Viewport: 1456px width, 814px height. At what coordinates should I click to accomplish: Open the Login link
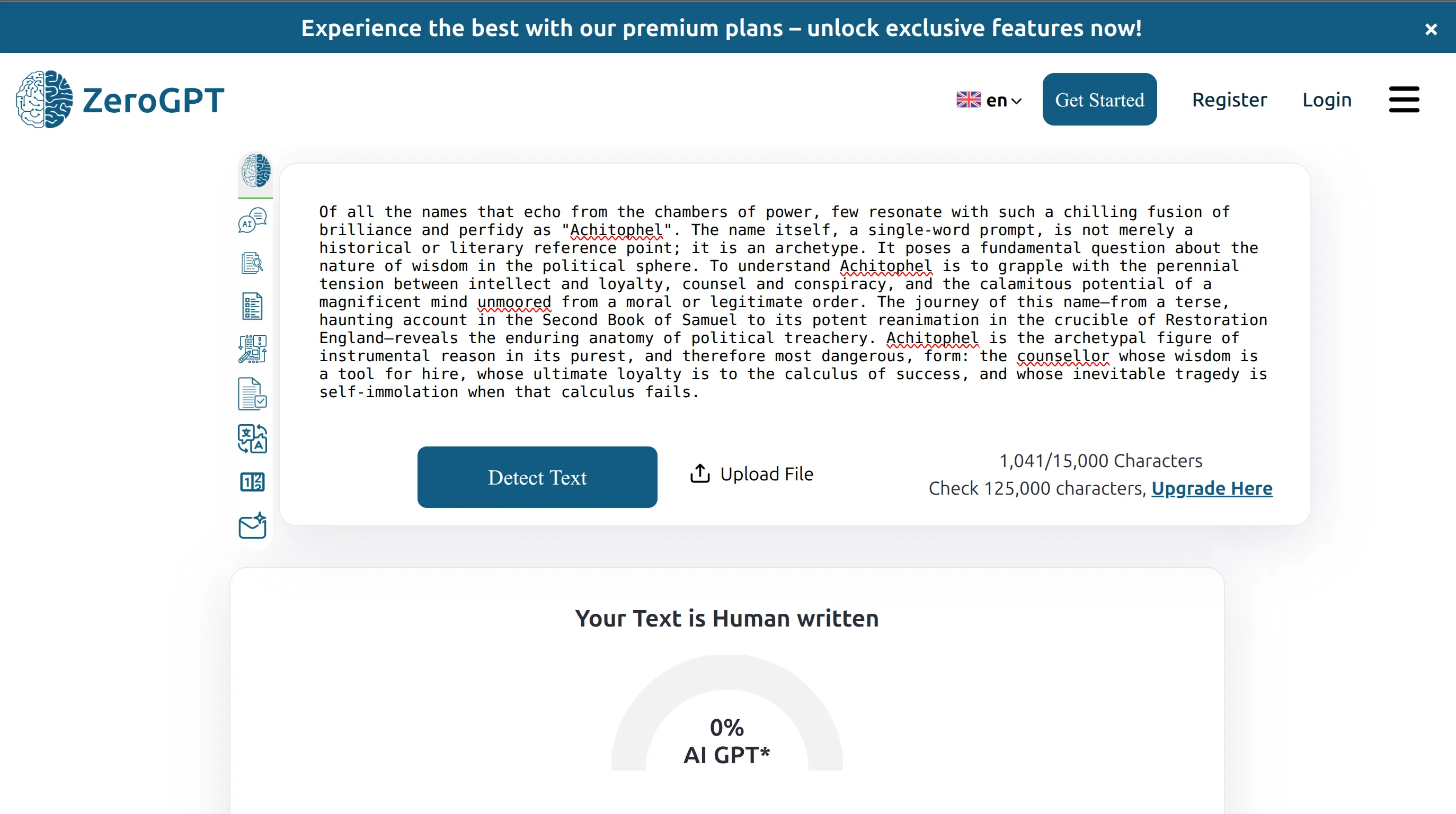pyautogui.click(x=1327, y=100)
